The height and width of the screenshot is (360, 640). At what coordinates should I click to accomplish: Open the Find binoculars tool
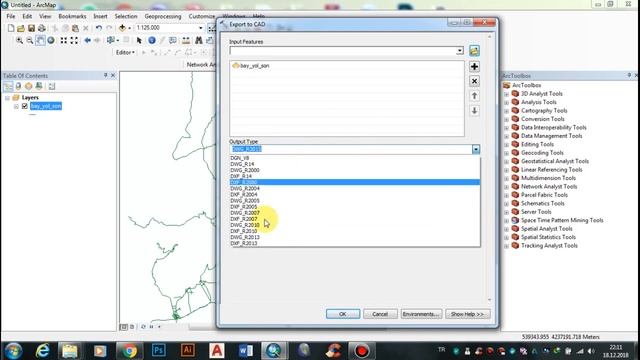pos(199,40)
